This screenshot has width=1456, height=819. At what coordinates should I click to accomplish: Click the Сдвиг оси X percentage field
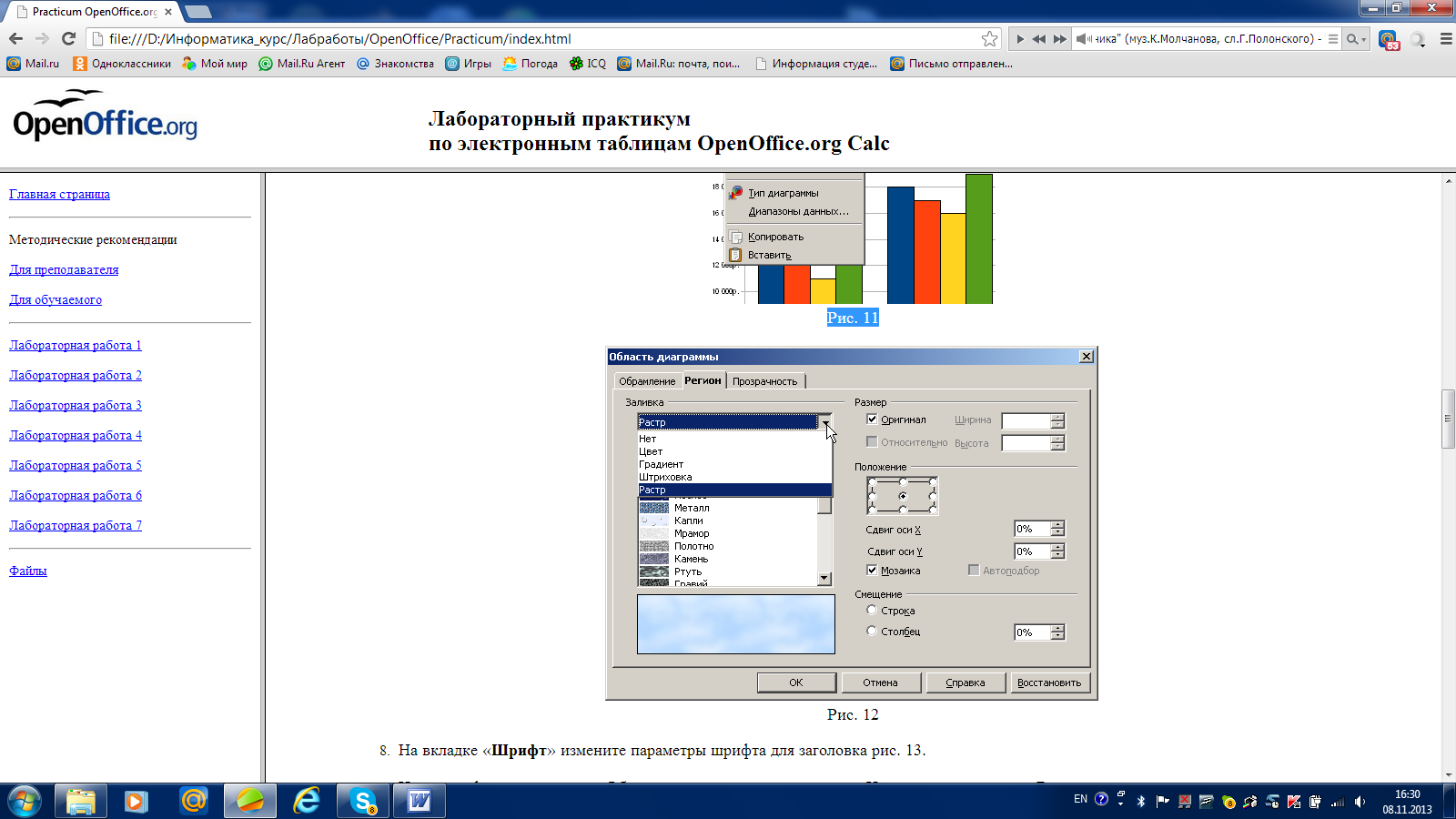coord(1032,529)
